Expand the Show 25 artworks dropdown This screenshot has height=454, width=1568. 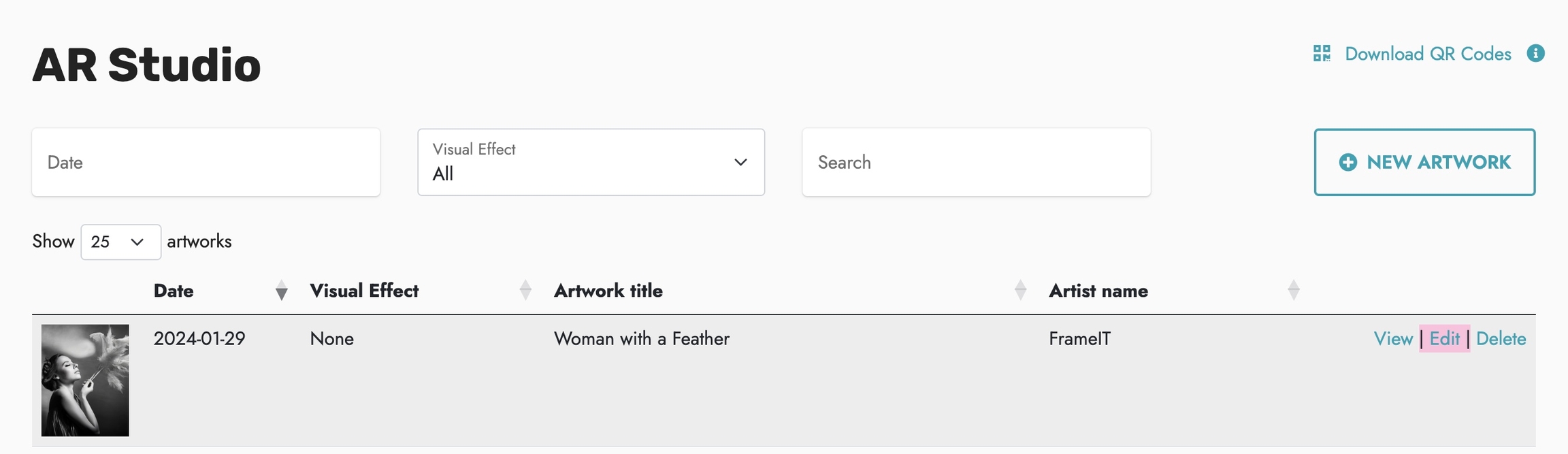point(120,242)
